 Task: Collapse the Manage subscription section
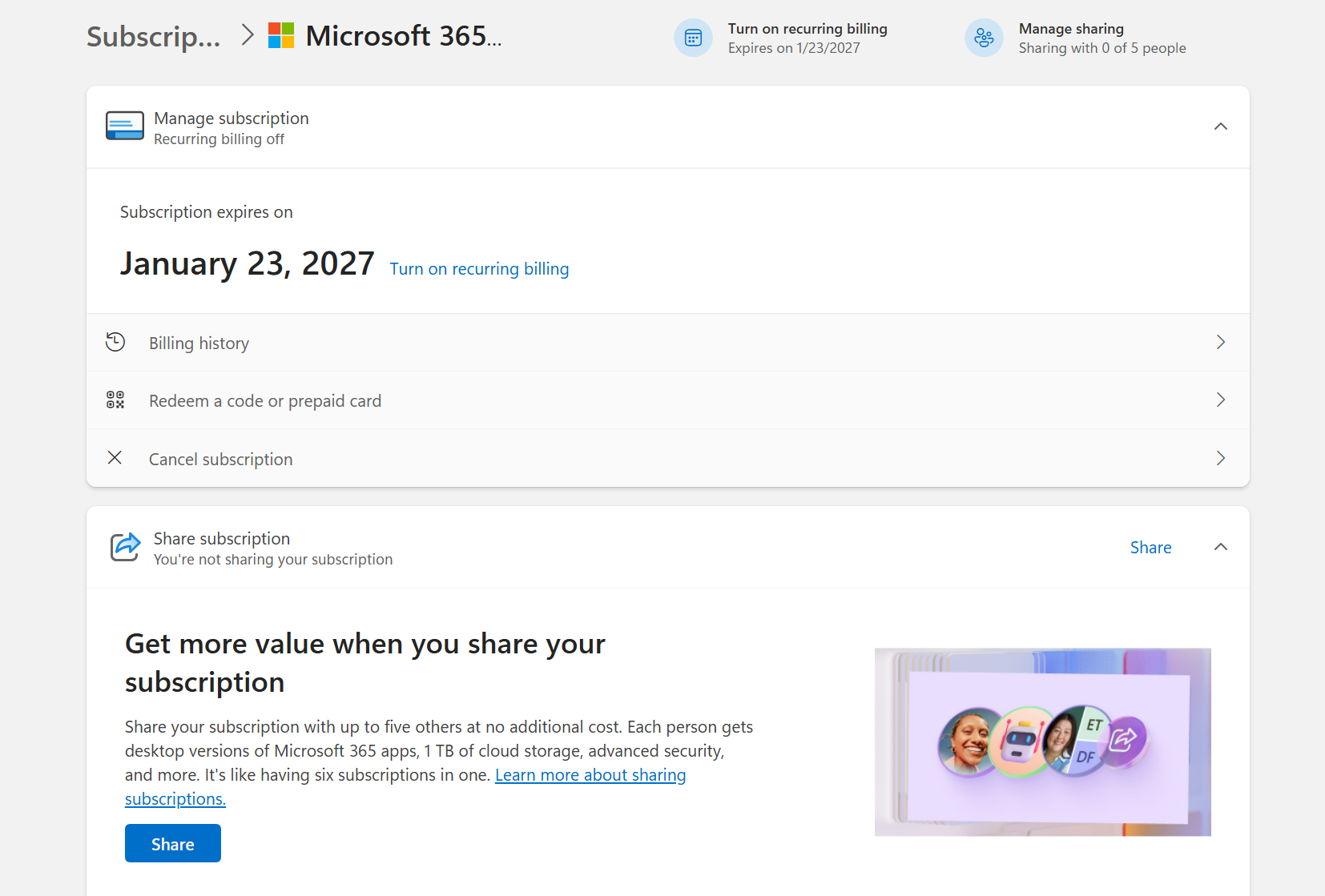pyautogui.click(x=1221, y=126)
